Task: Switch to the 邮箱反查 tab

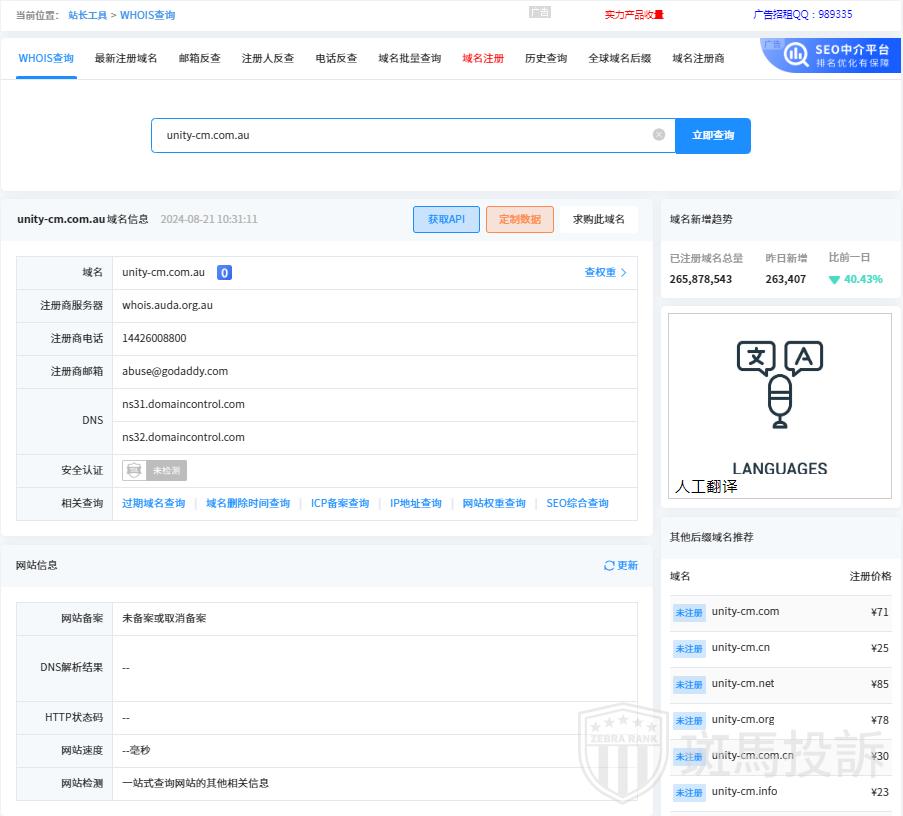Action: click(199, 58)
